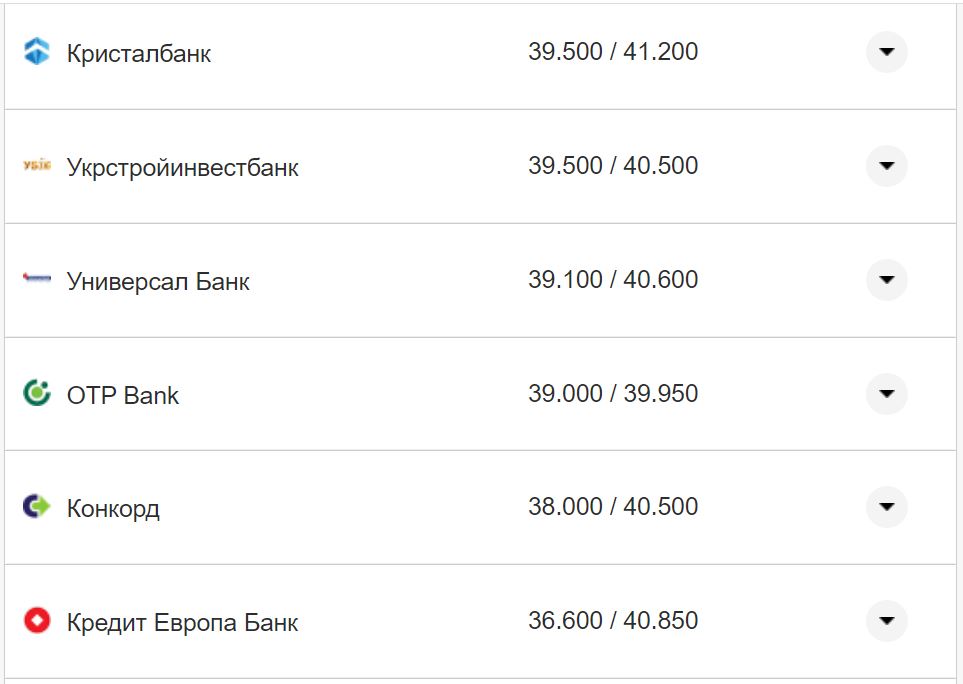
Task: Expand the Укрстройинвестбанк row dropdown arrow
Action: point(886,166)
